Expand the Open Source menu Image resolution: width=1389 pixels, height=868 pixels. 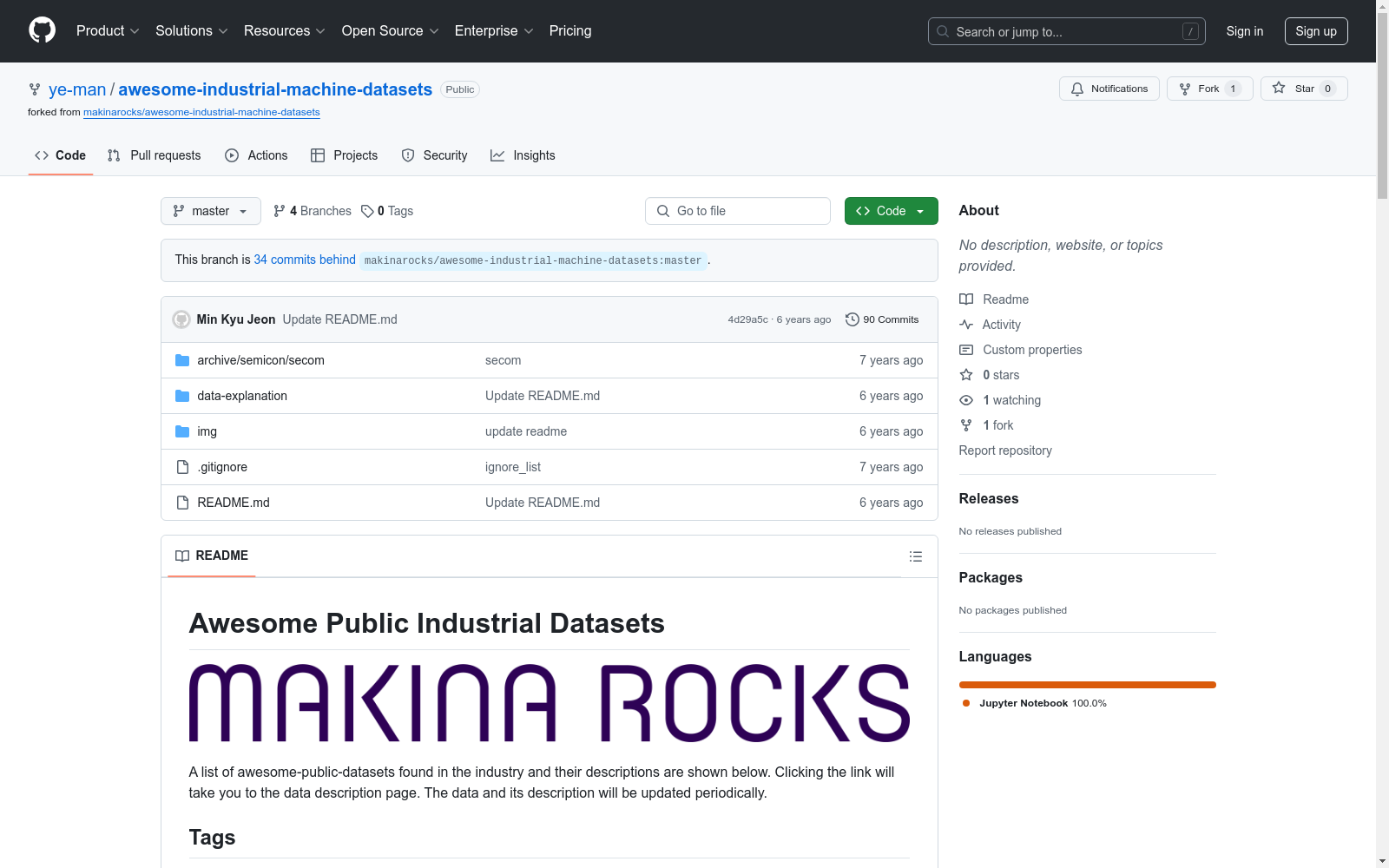(391, 31)
